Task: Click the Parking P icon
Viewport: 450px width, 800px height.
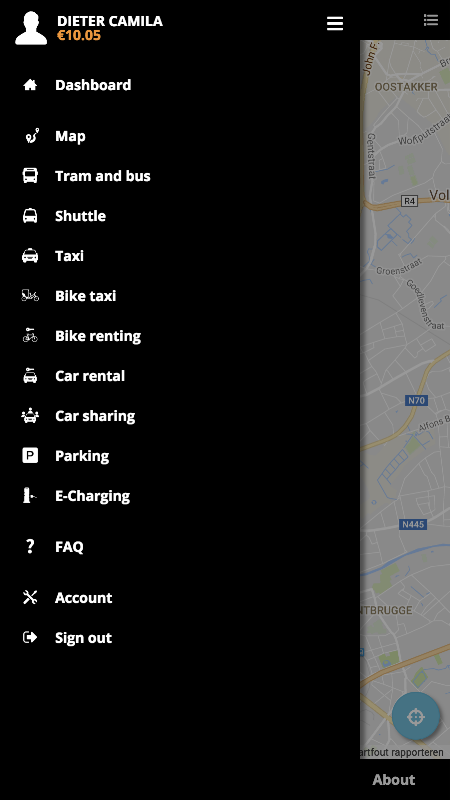Action: click(30, 455)
